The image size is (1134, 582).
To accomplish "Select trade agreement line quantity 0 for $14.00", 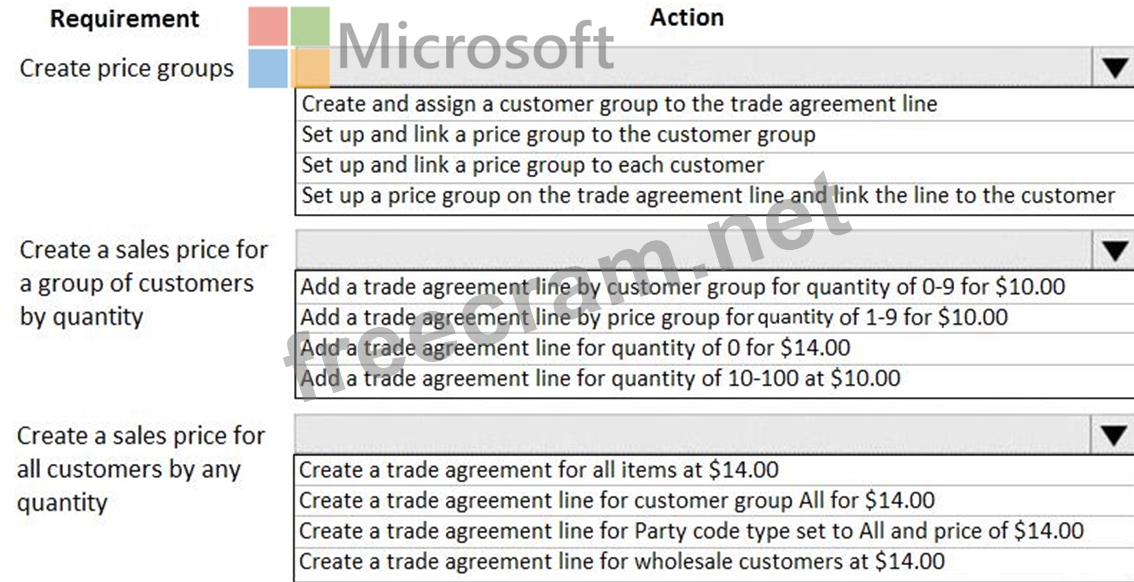I will [575, 348].
